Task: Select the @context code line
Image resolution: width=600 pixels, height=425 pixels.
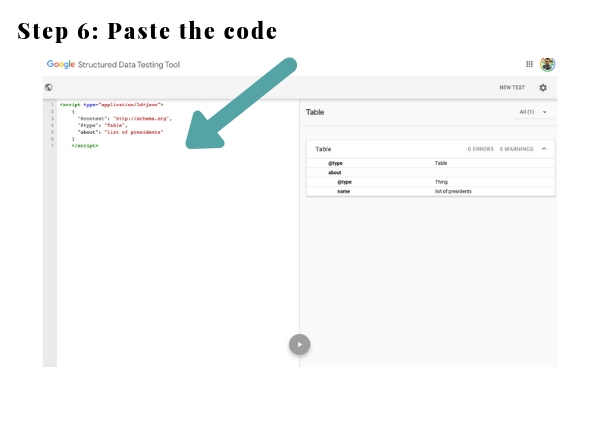Action: click(x=125, y=119)
